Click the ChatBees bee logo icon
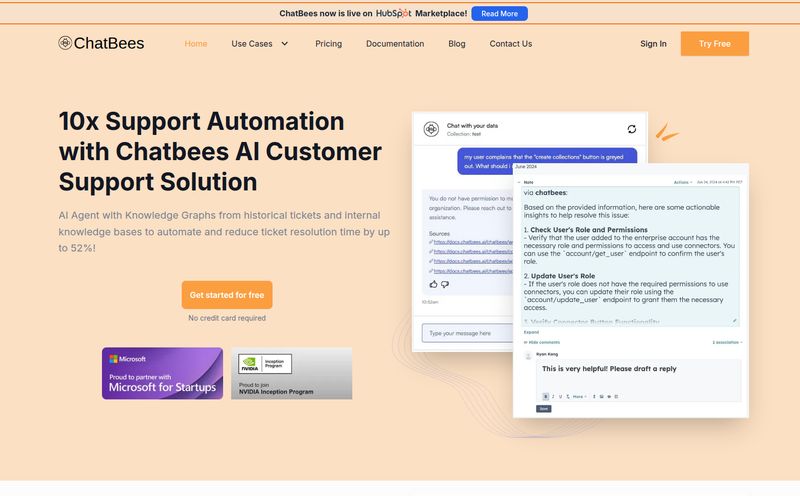Screen dimensions: 800x496 tap(65, 43)
